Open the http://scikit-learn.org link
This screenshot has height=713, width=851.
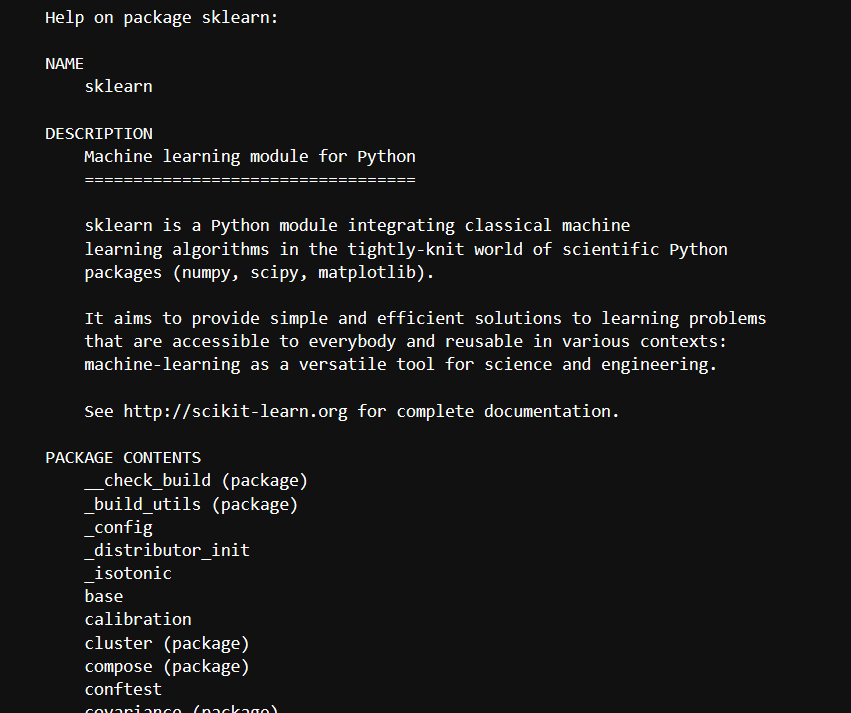coord(236,412)
